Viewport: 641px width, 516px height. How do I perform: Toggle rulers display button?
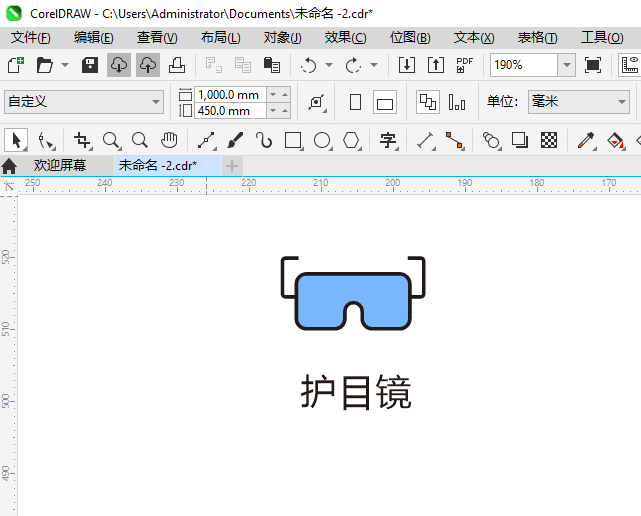click(630, 65)
